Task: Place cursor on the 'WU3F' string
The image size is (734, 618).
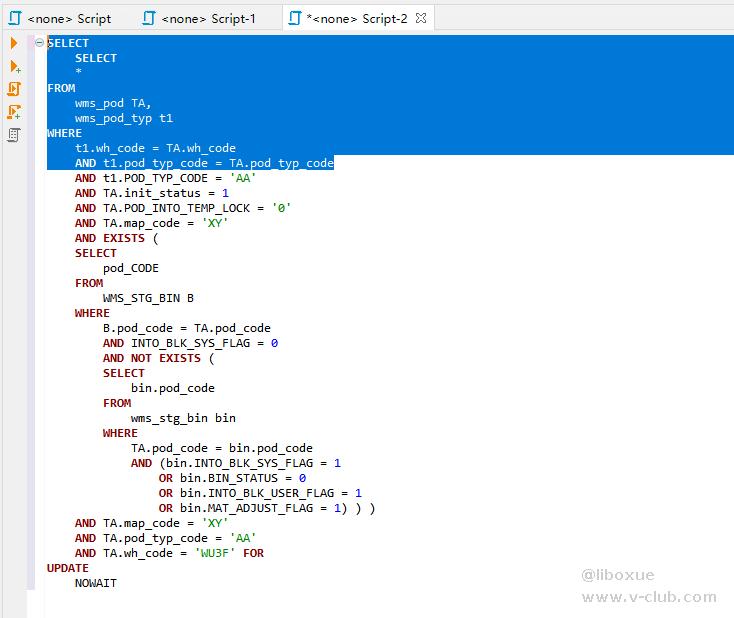Action: (214, 553)
